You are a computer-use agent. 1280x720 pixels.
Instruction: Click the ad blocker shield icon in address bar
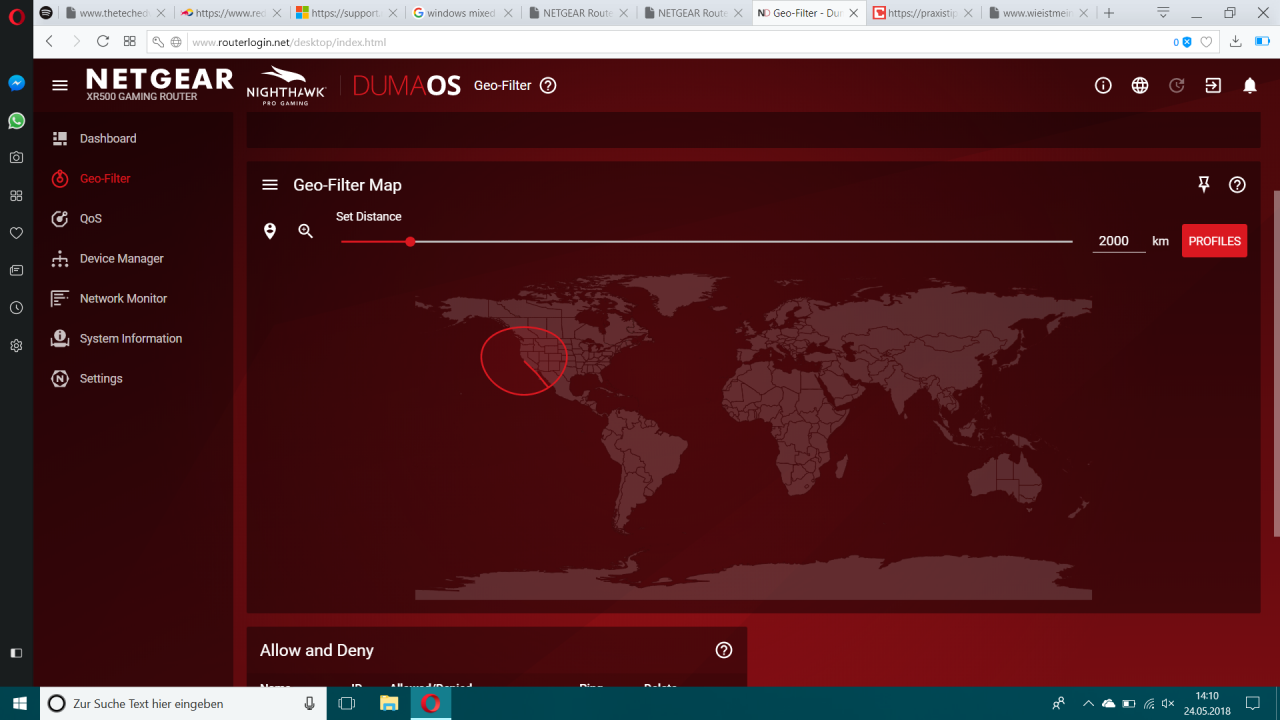click(1187, 42)
